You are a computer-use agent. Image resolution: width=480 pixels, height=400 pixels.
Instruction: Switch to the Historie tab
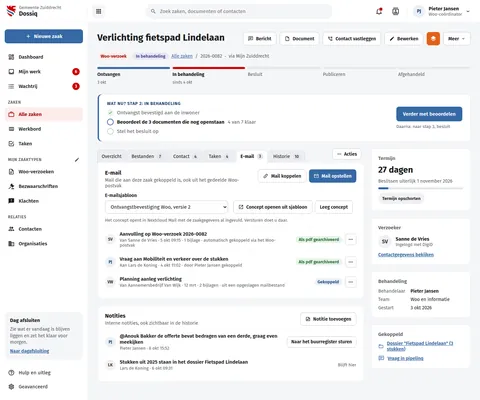click(x=286, y=156)
